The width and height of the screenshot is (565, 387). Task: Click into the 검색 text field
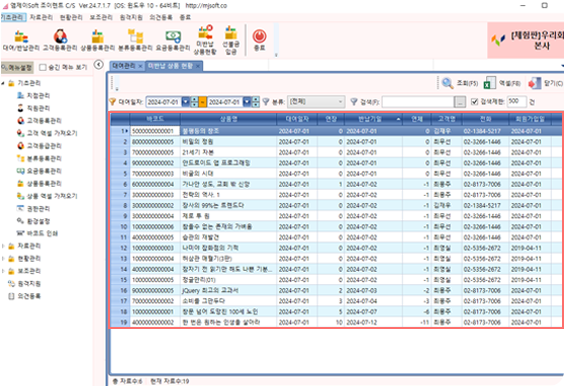click(x=418, y=102)
